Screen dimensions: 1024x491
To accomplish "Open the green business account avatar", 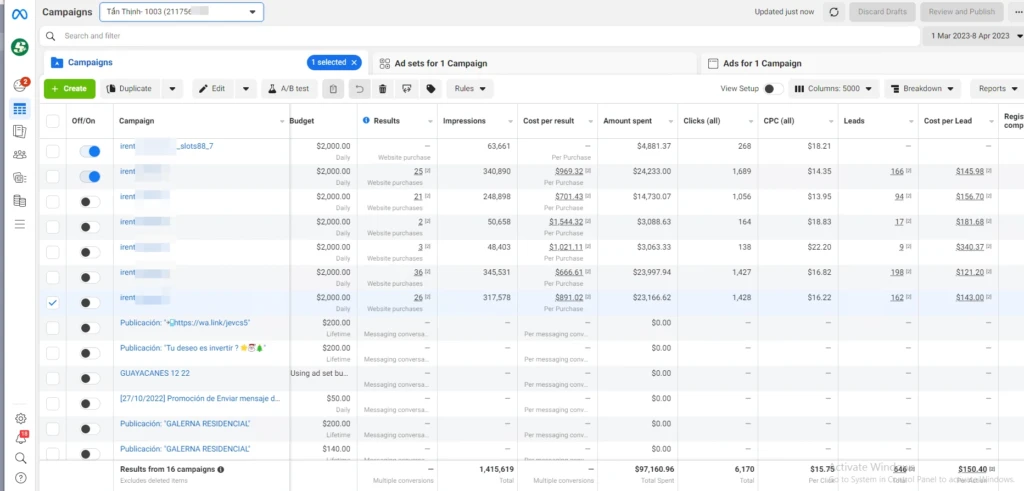I will (x=20, y=46).
